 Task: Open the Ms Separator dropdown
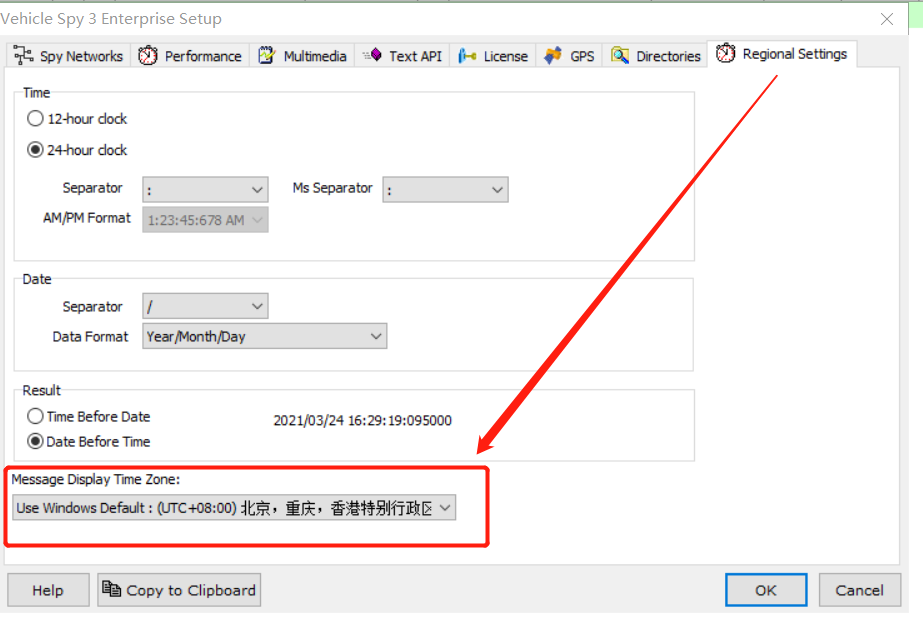[446, 189]
